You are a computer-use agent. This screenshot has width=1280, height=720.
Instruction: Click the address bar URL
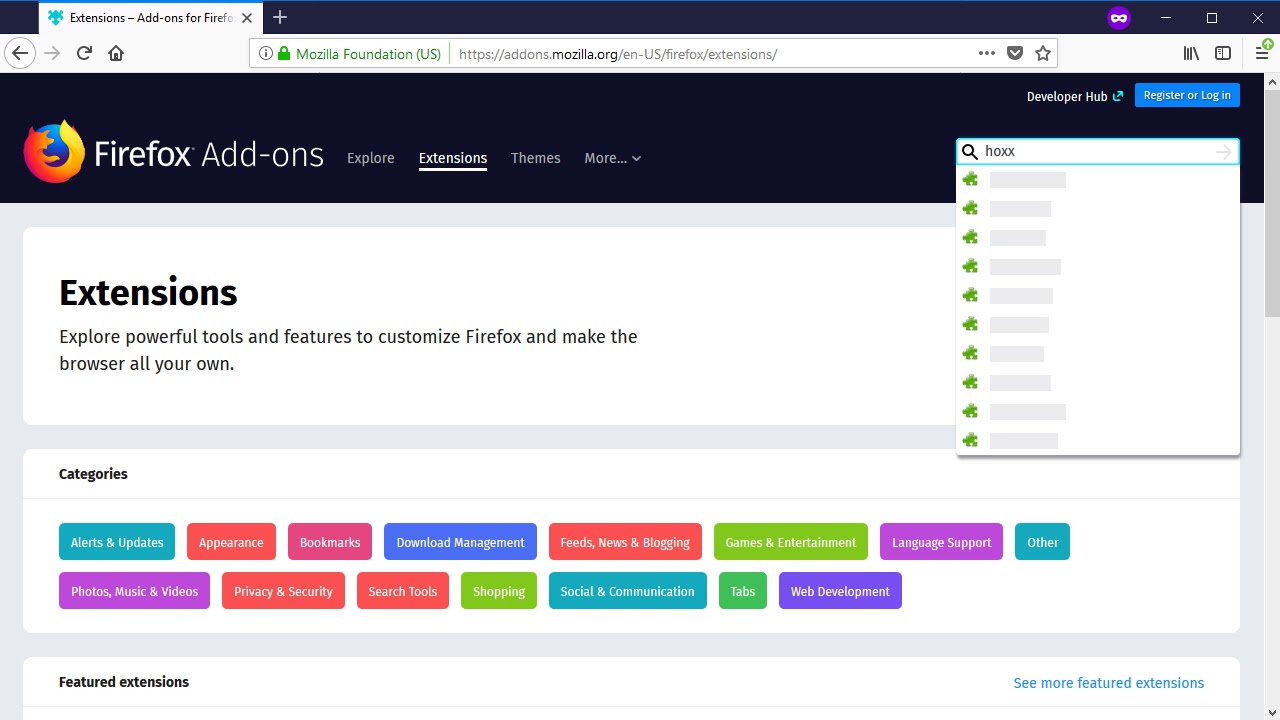pyautogui.click(x=618, y=54)
